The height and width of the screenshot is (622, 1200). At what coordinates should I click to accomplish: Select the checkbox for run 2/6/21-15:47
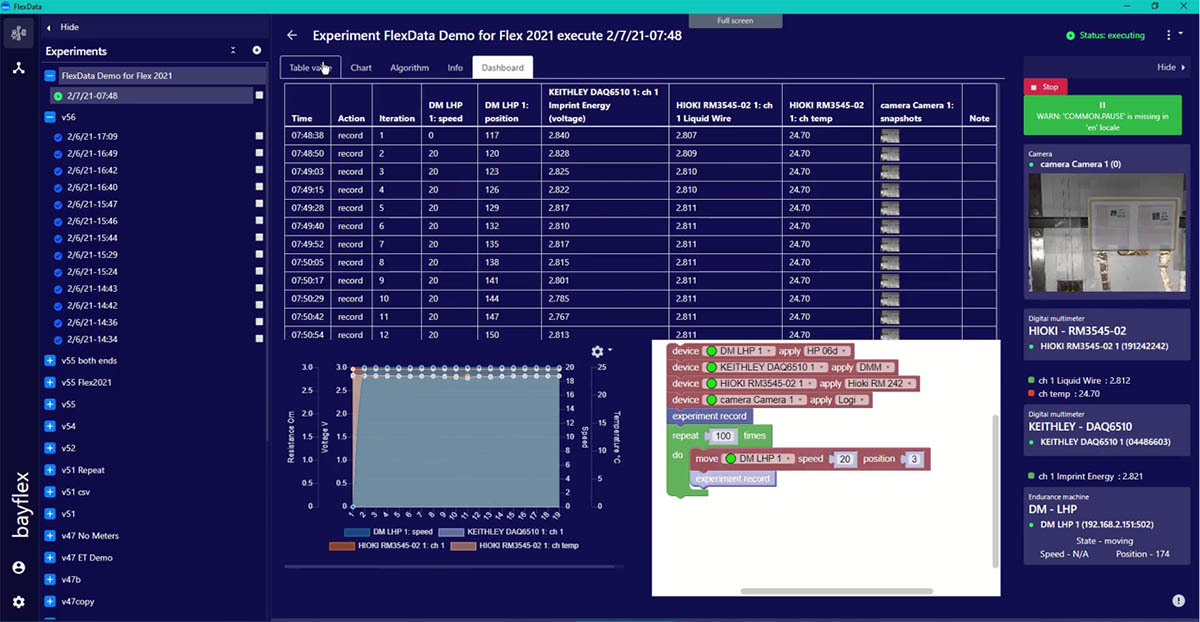click(x=259, y=204)
